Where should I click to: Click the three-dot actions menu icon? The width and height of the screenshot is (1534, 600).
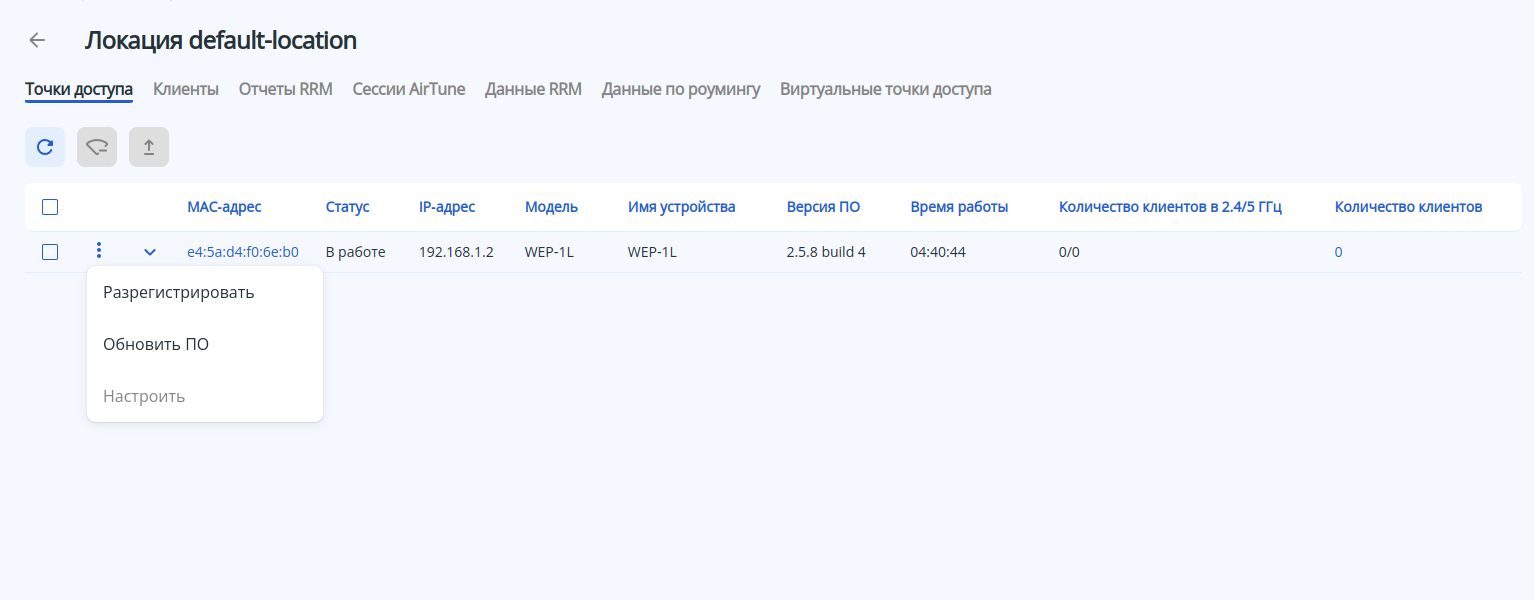[x=98, y=251]
